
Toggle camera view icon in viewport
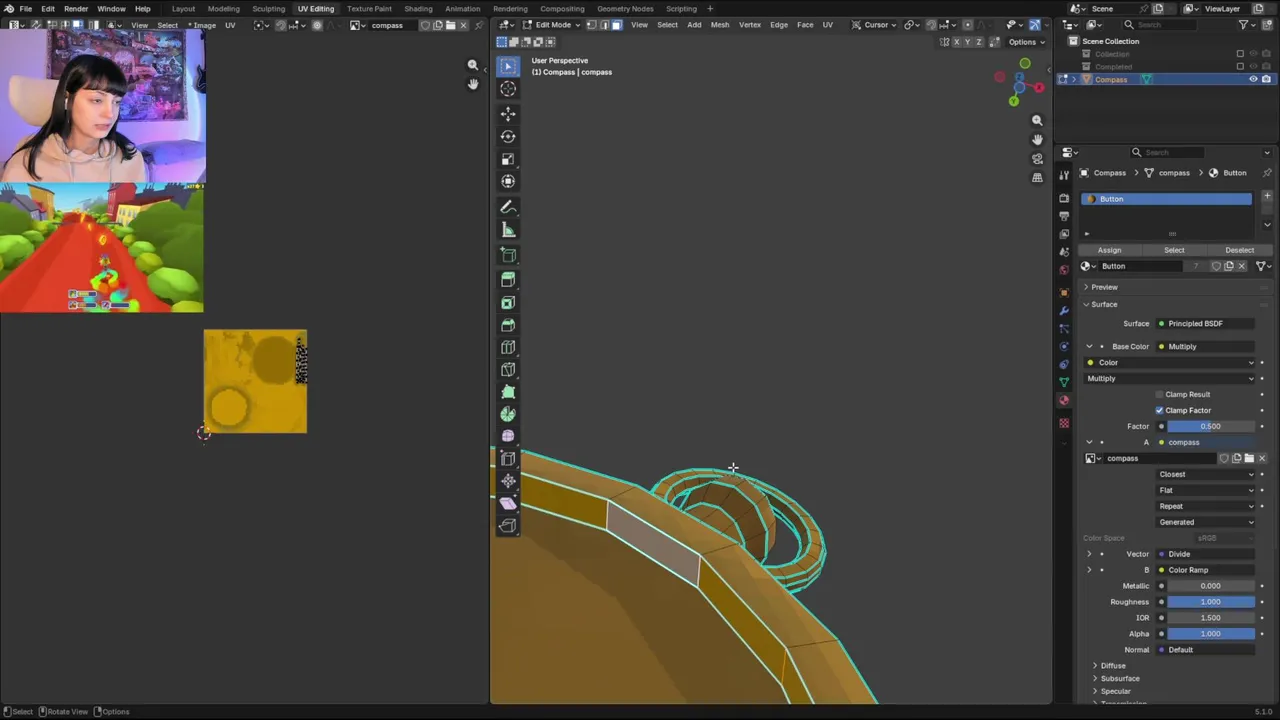coord(1037,158)
